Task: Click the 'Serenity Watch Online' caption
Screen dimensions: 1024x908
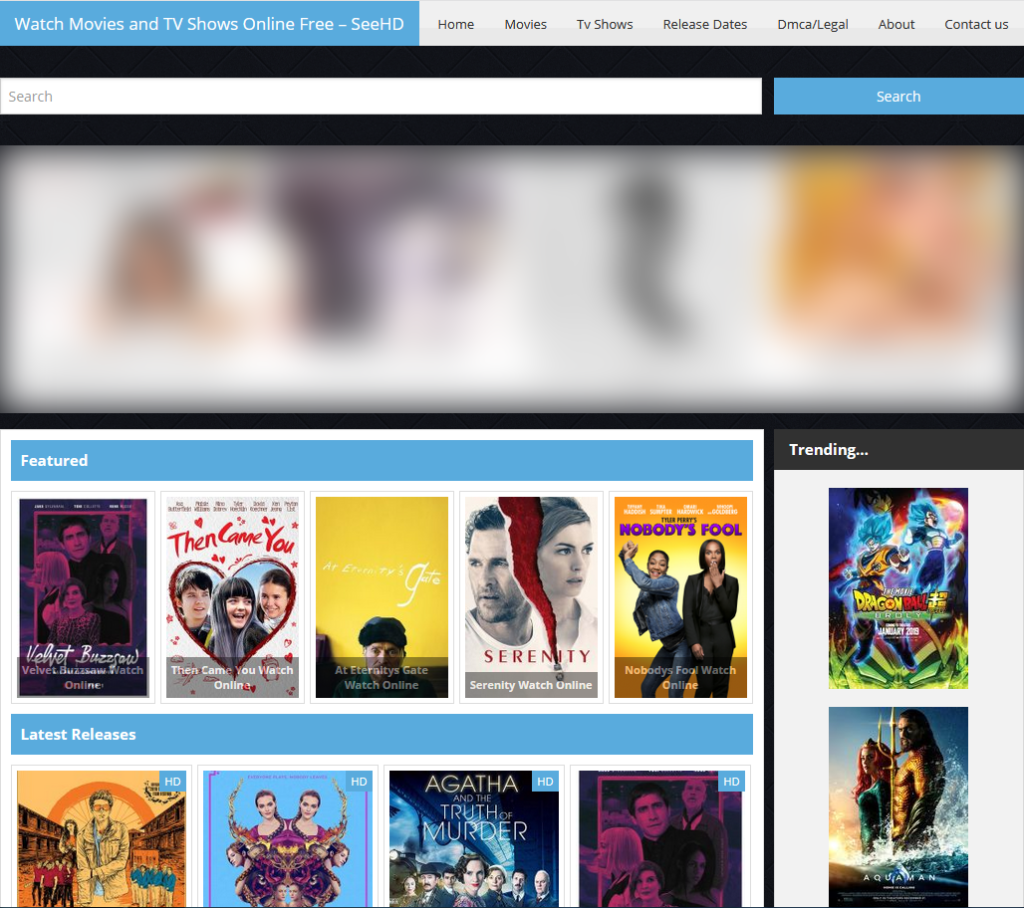Action: click(531, 685)
